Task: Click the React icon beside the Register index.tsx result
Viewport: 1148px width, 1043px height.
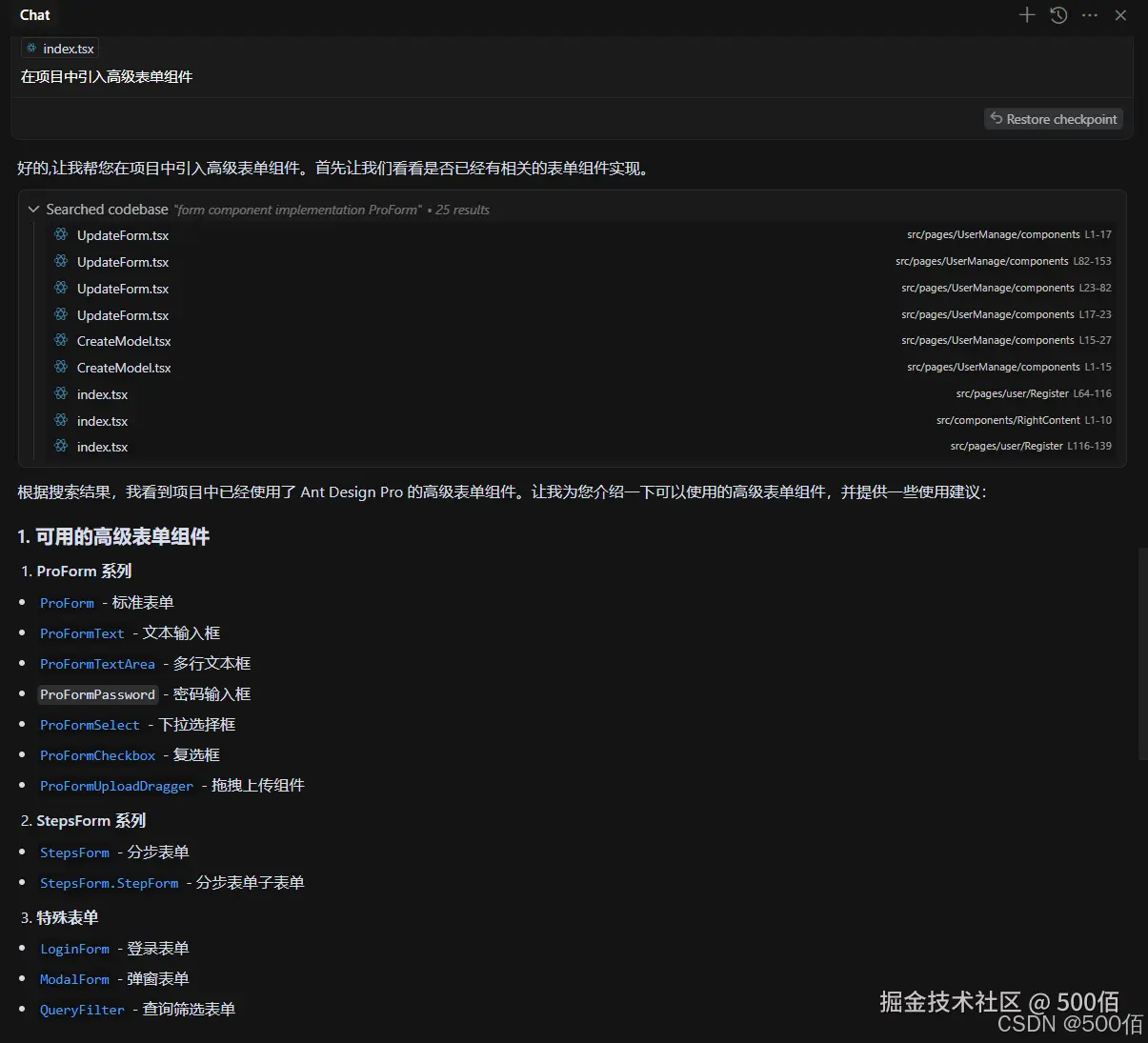Action: pos(61,393)
